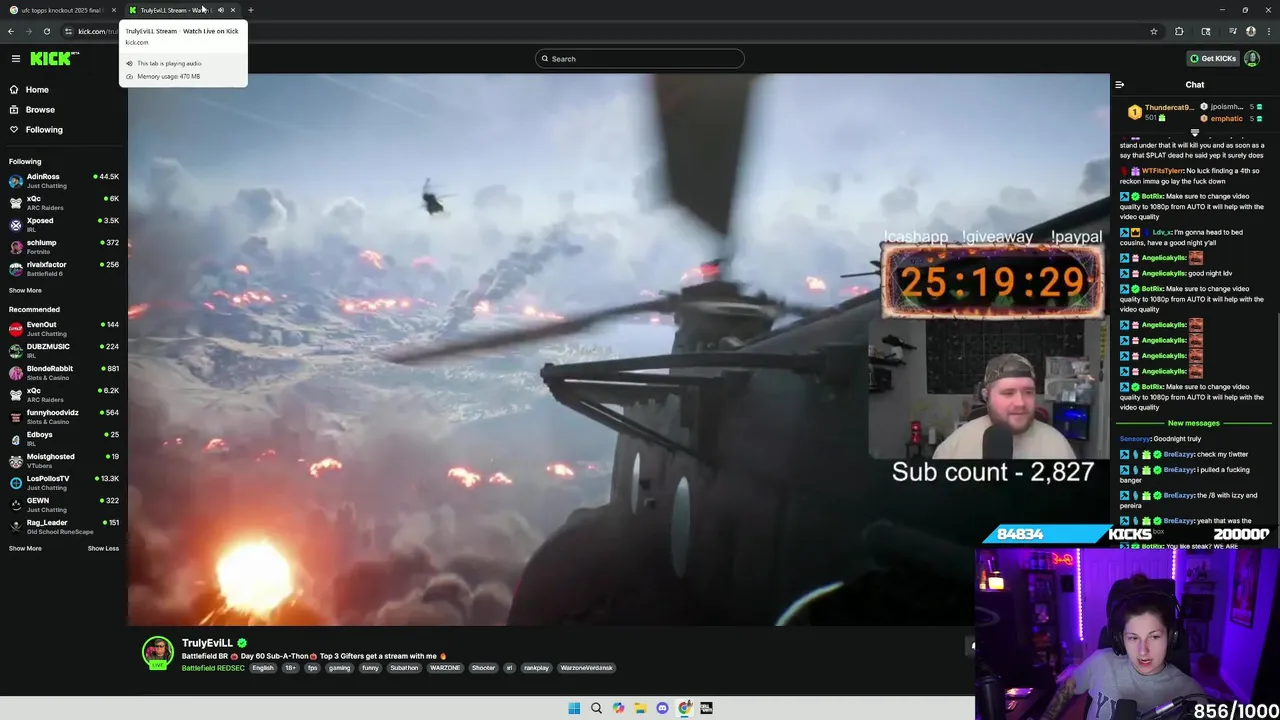Select the Subathon stream tag
This screenshot has height=720, width=1280.
(x=404, y=668)
